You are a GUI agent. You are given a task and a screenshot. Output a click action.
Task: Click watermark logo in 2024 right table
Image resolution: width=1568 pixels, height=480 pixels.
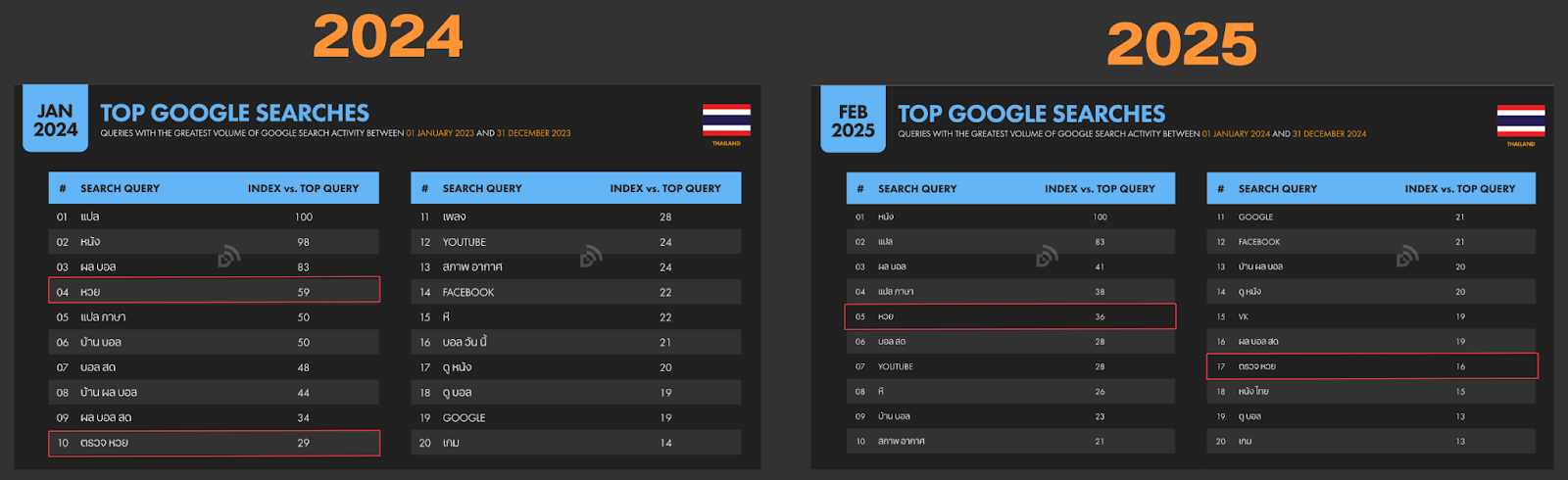coord(590,257)
